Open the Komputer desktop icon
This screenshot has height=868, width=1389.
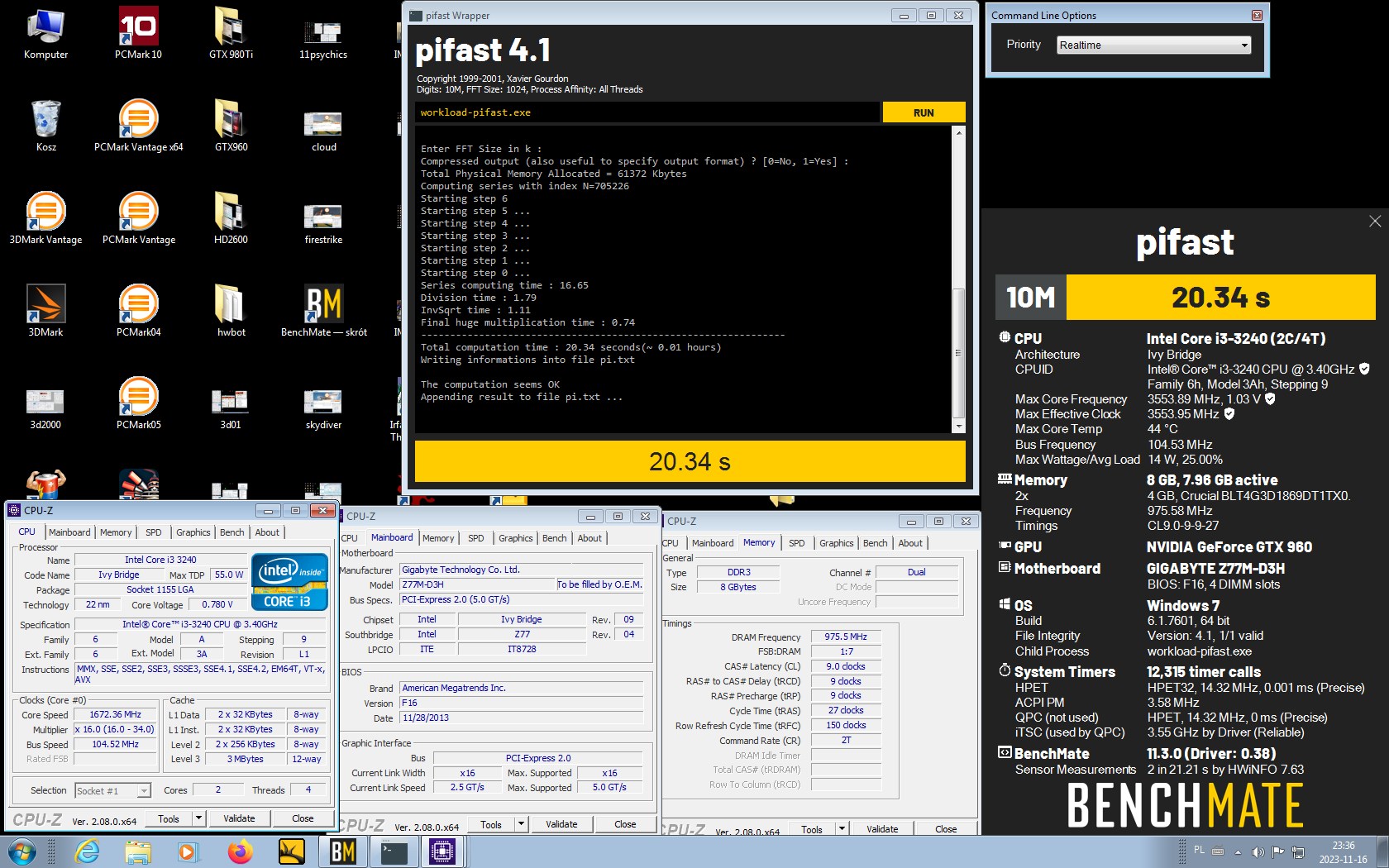point(45,33)
